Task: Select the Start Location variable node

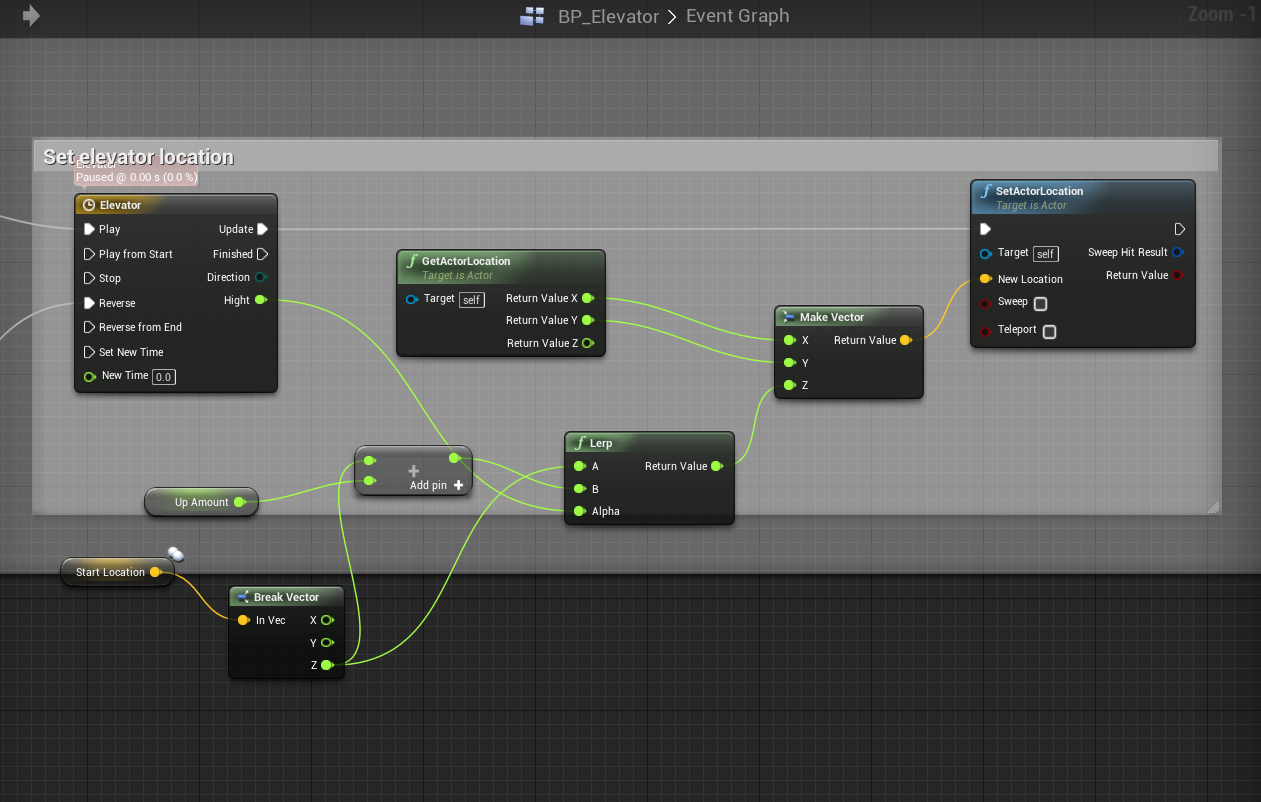Action: click(x=110, y=572)
